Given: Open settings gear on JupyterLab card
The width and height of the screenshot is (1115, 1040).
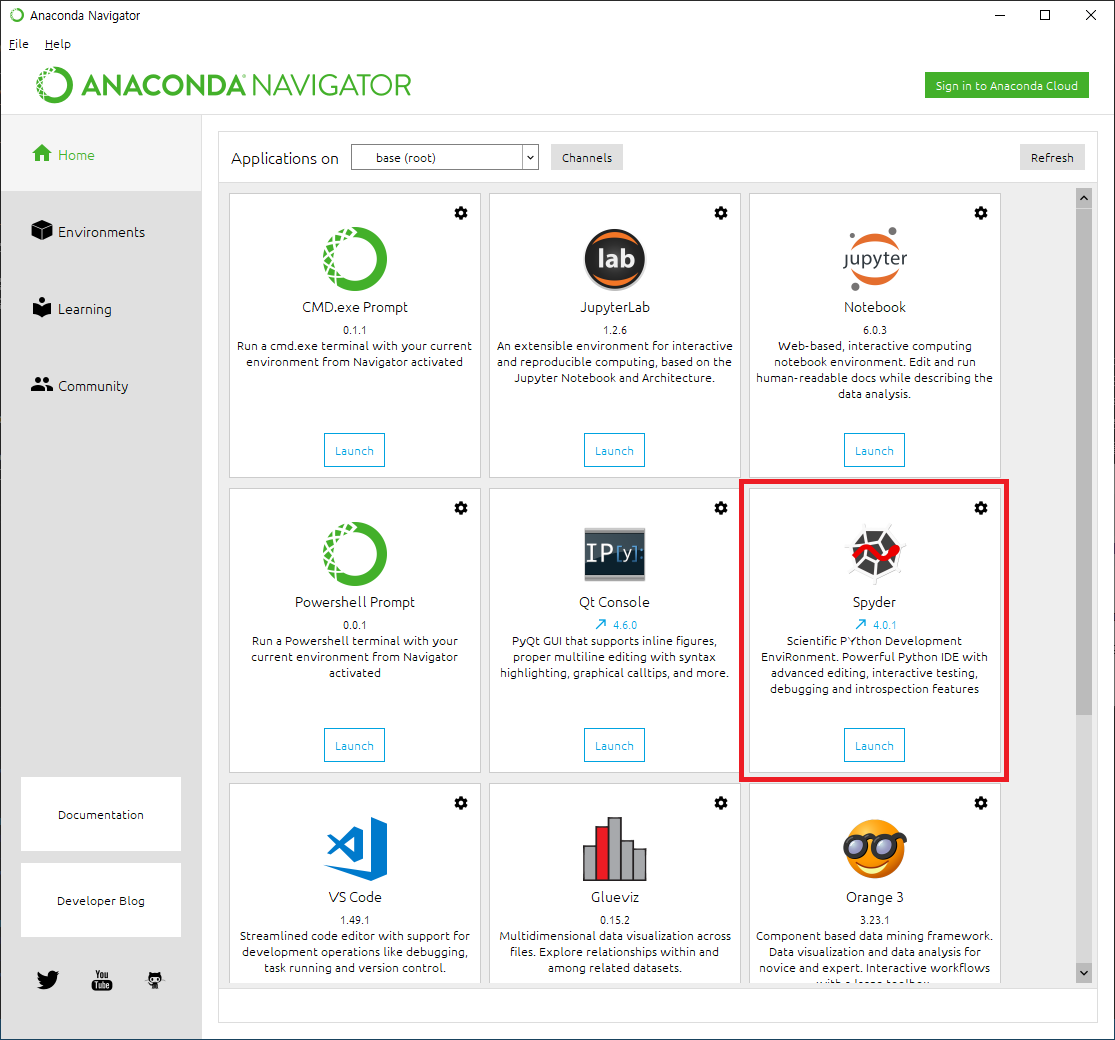Looking at the screenshot, I should coord(721,213).
